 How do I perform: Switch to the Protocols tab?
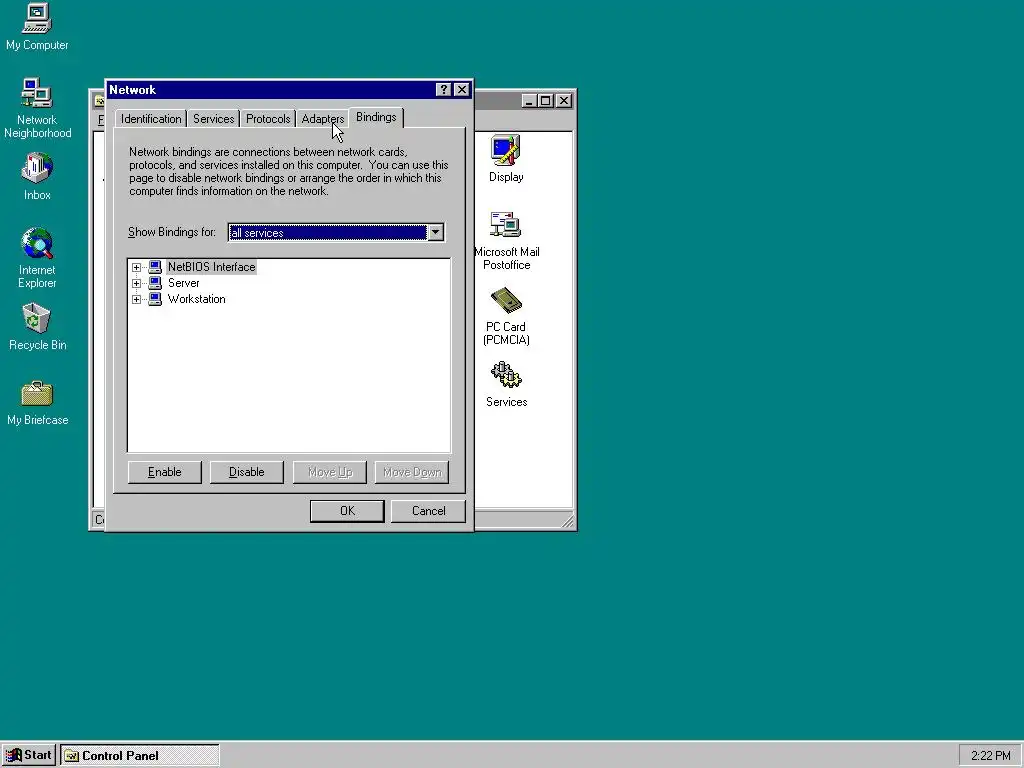tap(268, 119)
